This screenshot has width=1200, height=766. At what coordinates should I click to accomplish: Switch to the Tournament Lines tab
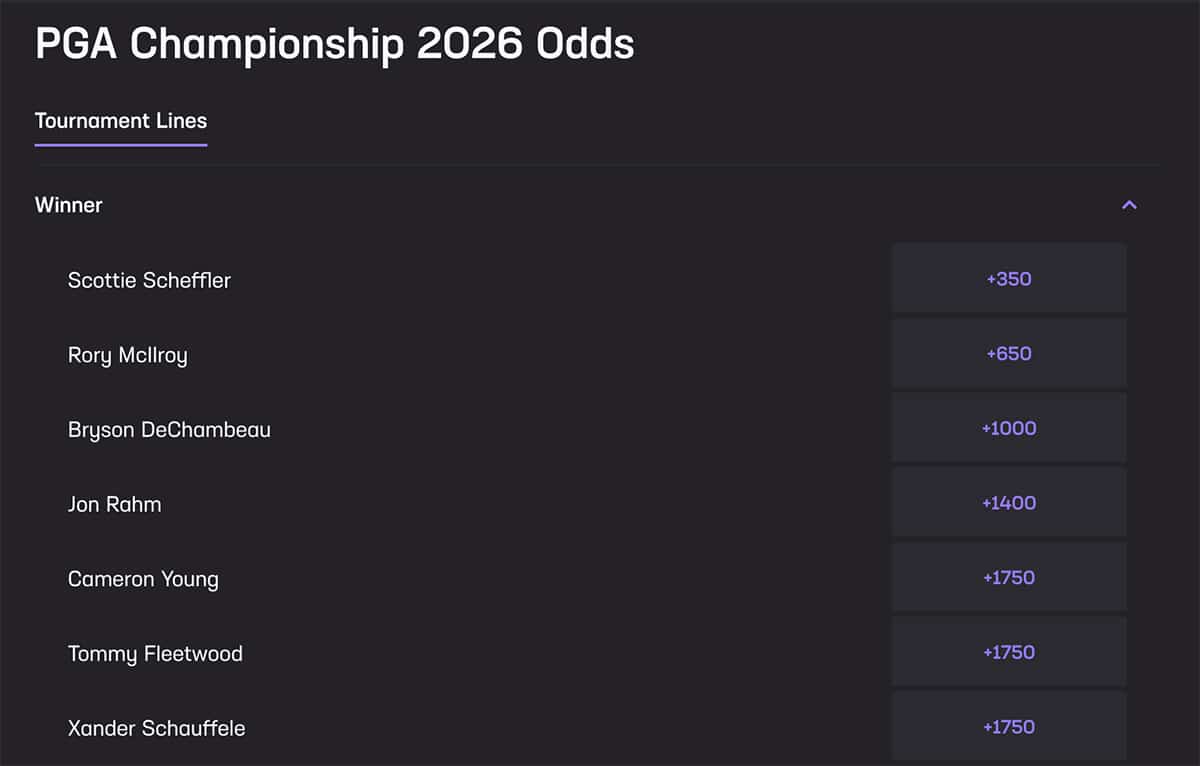point(120,120)
